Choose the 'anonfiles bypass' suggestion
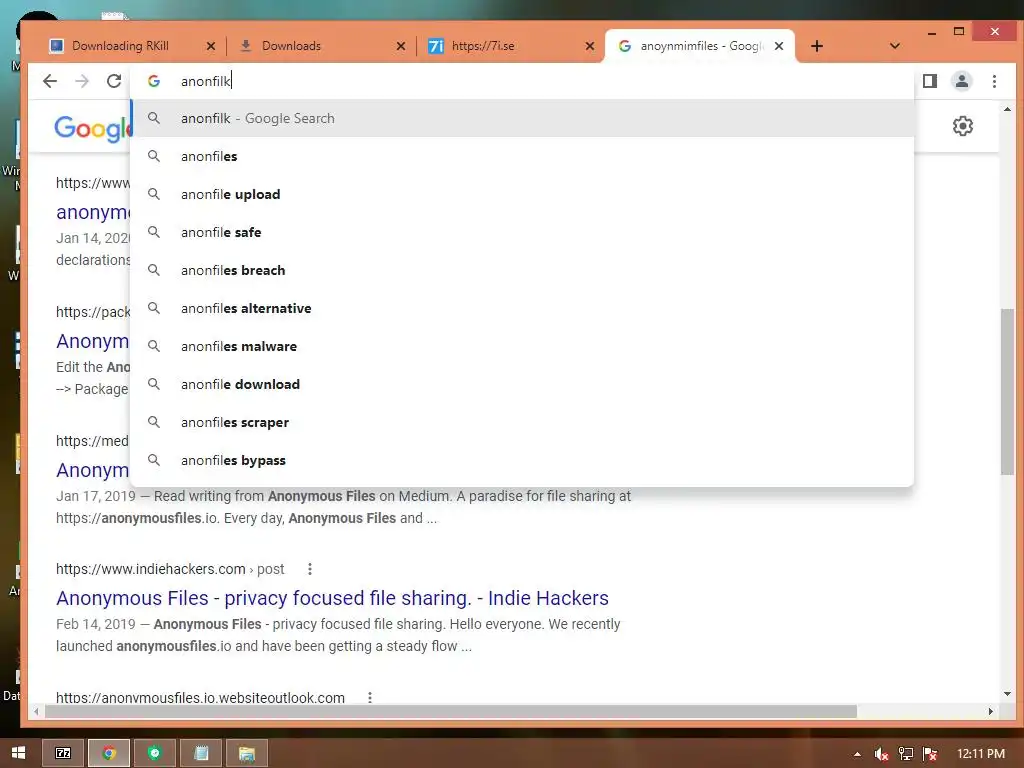Image resolution: width=1024 pixels, height=768 pixels. point(522,460)
